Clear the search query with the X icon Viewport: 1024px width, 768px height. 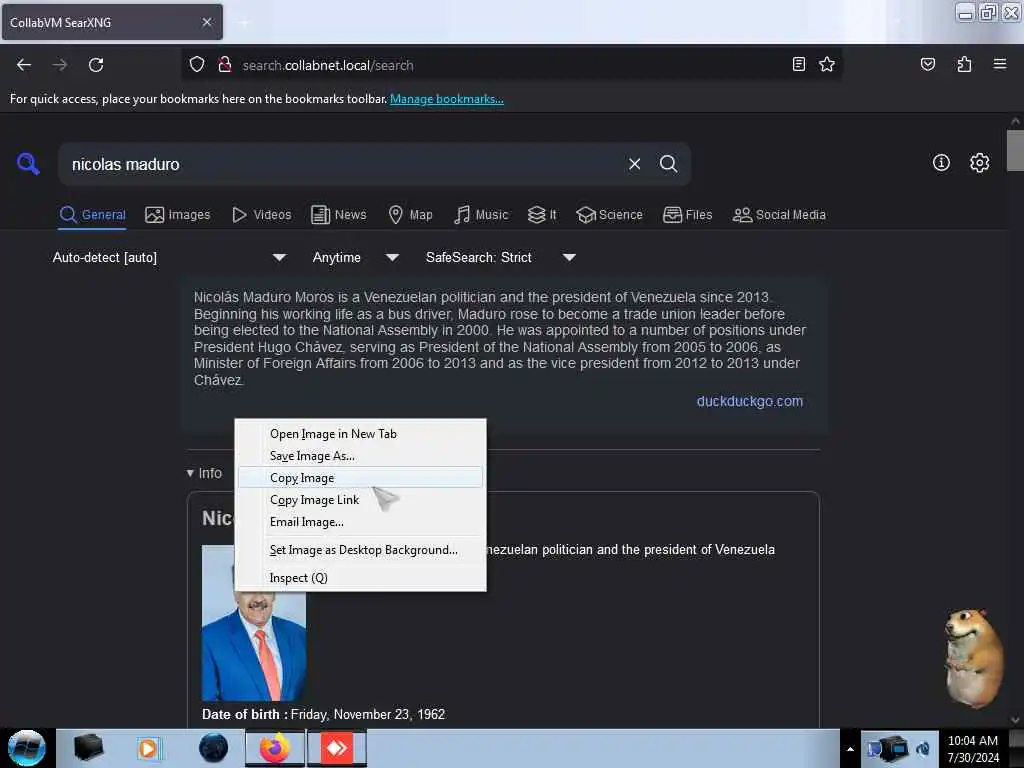click(x=634, y=164)
